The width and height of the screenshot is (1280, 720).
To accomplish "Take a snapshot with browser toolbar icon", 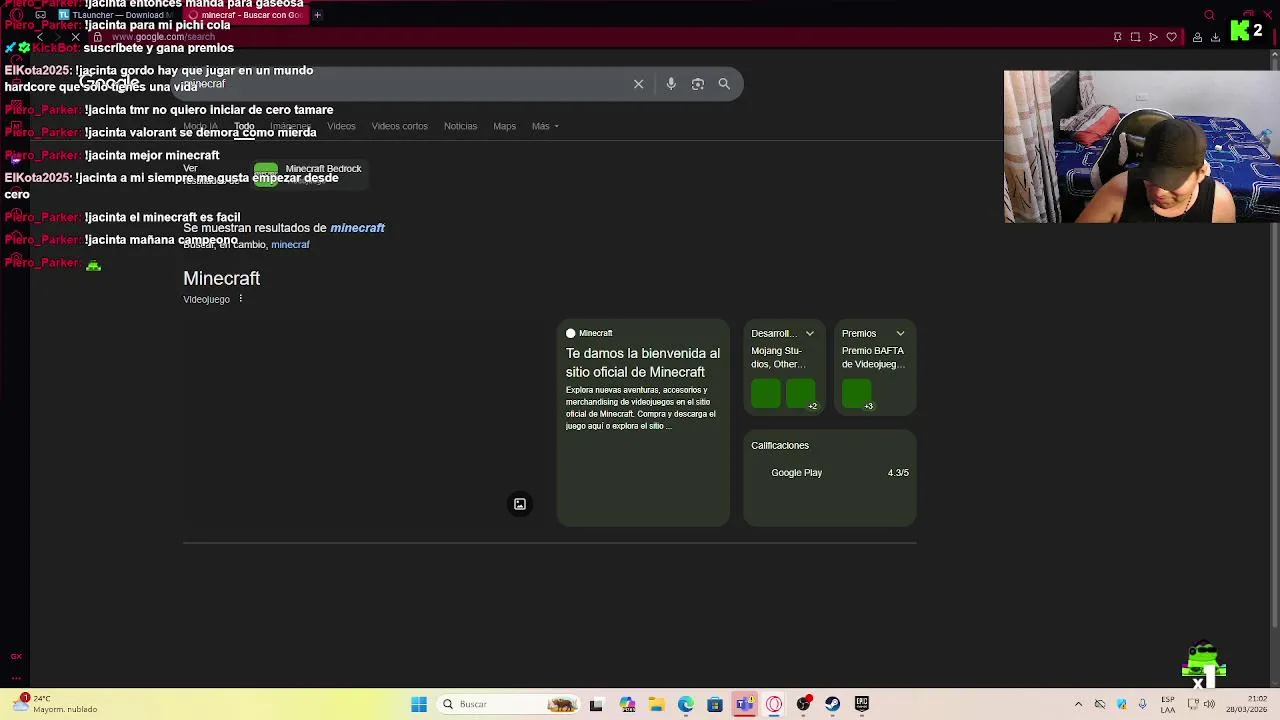I will [x=1135, y=37].
